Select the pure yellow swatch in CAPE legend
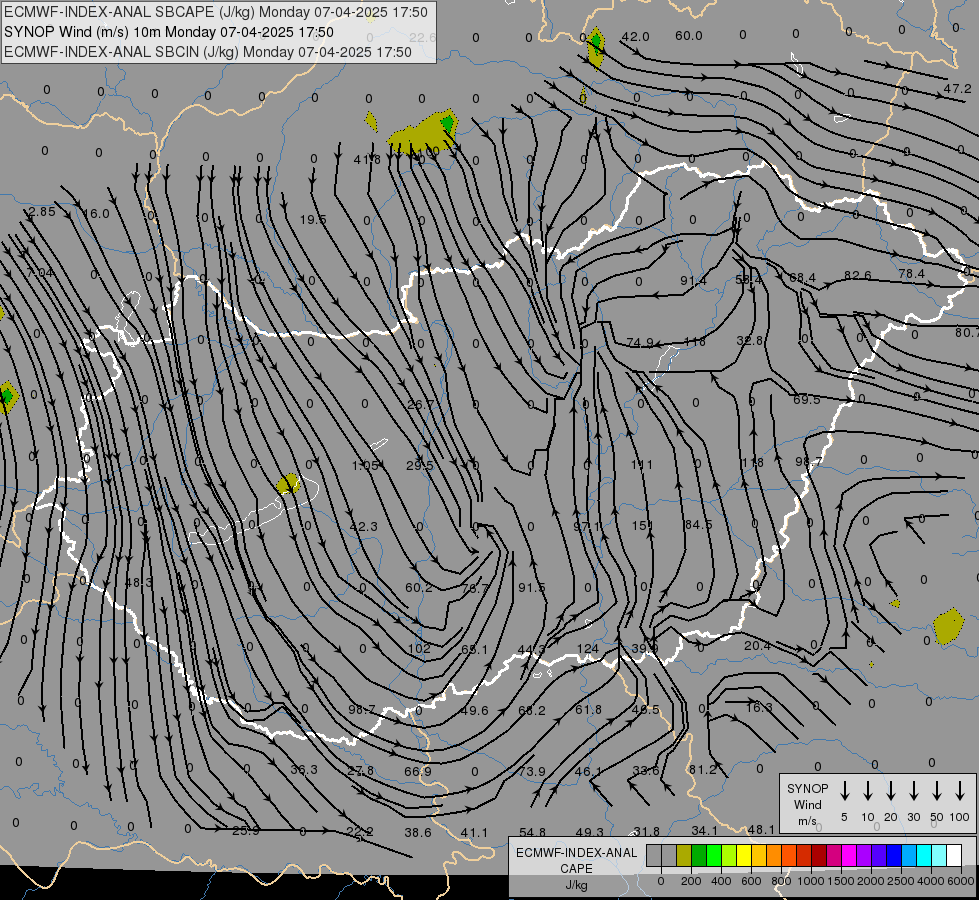Screen dimensions: 979x900 (744, 856)
